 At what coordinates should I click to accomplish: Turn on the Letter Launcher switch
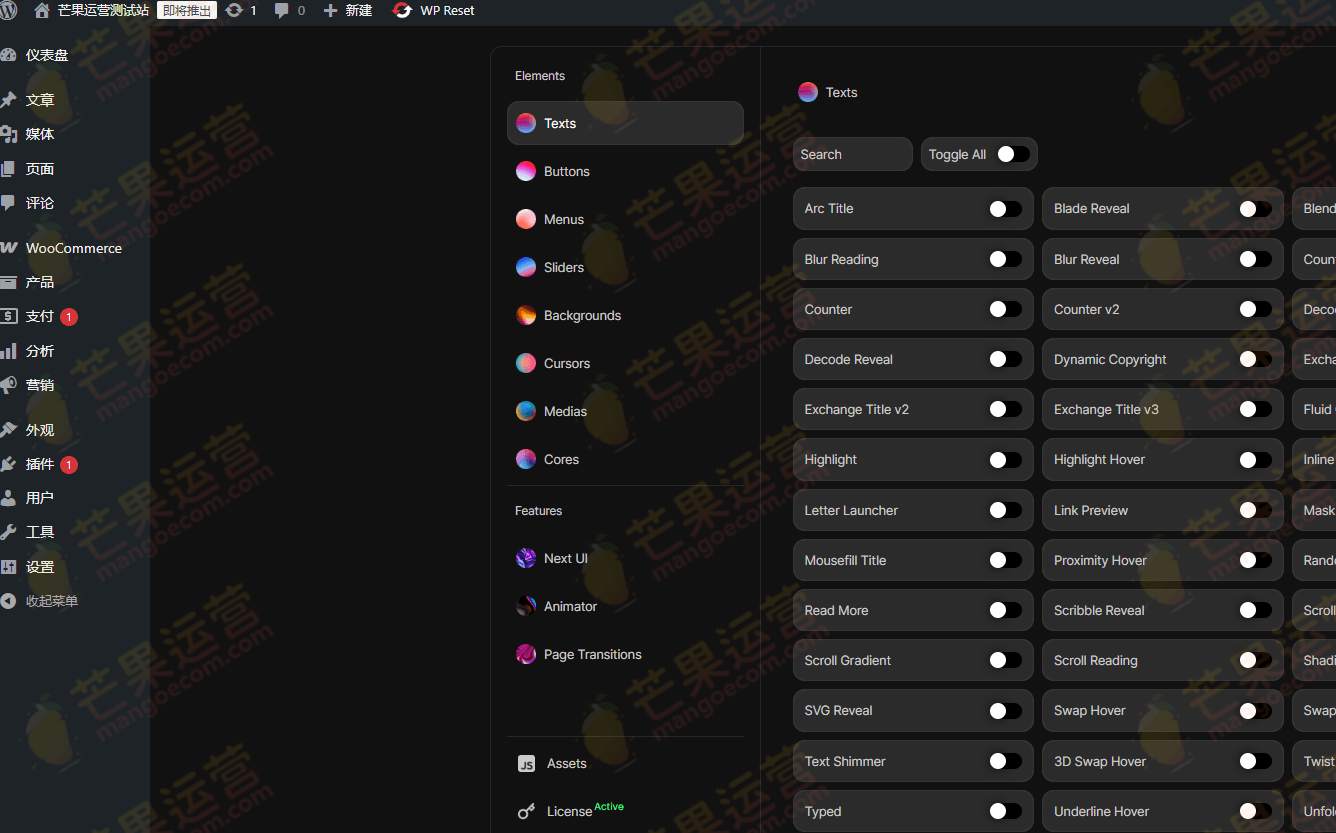pos(1005,510)
